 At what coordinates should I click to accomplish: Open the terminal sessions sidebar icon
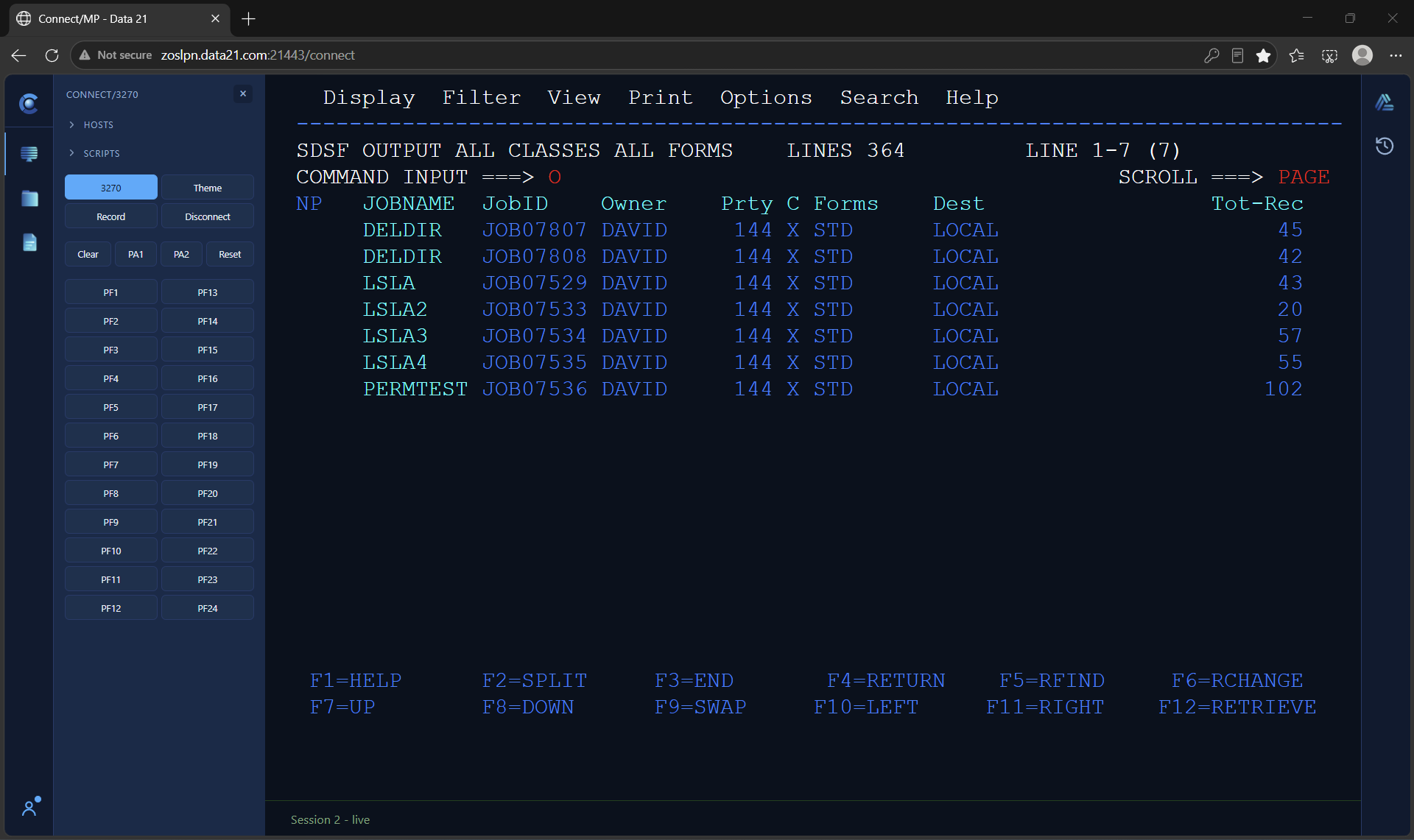tap(29, 154)
